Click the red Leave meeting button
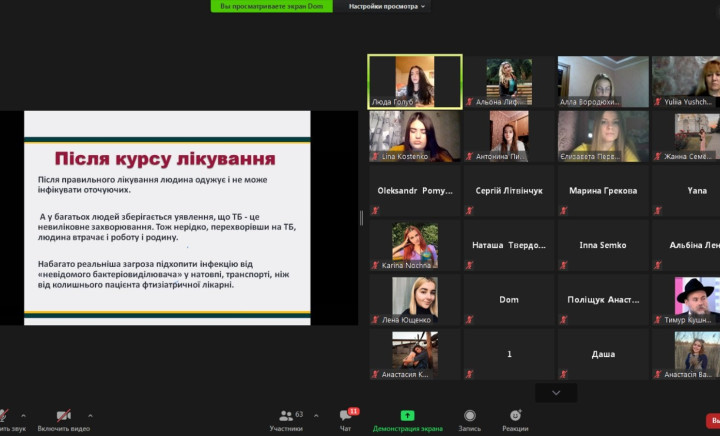 [x=713, y=420]
